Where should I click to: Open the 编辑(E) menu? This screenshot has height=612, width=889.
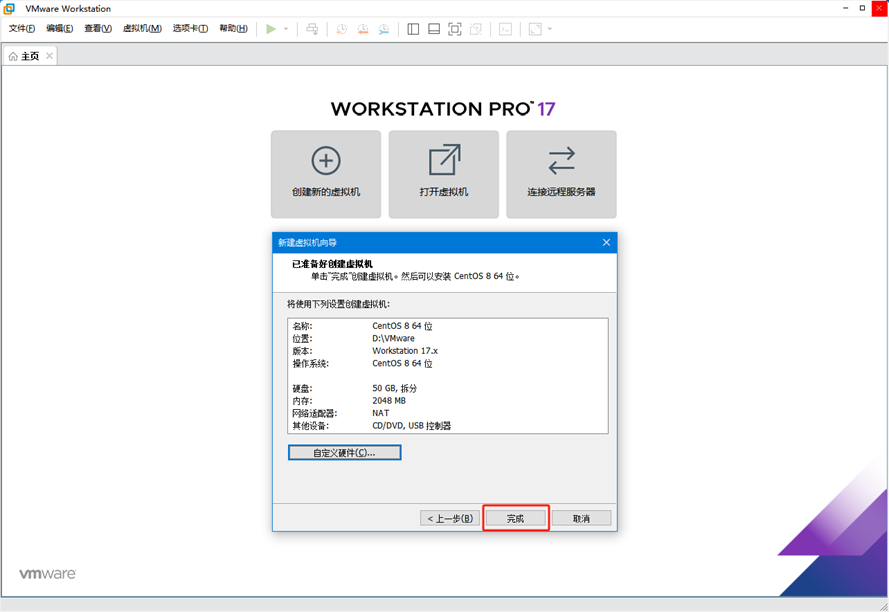pyautogui.click(x=60, y=28)
